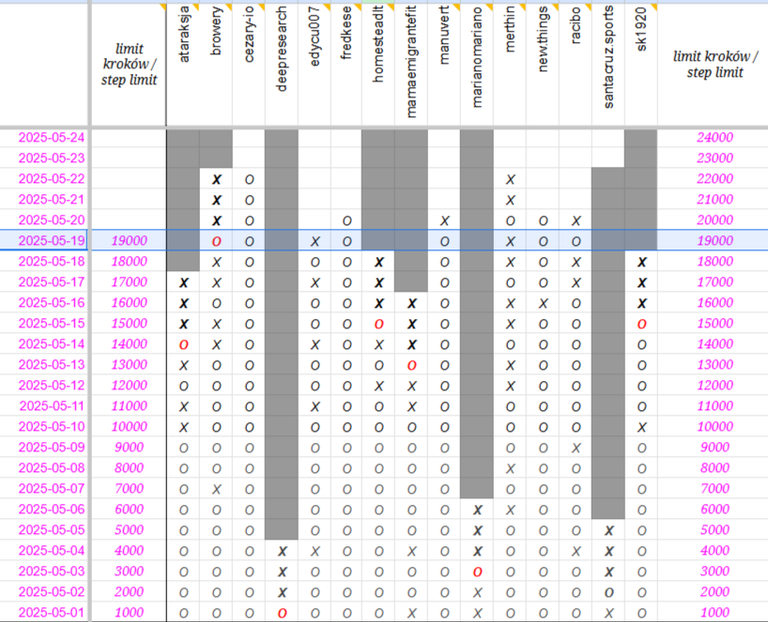Click the bold O in santacruz.sports on 2025-05-02

609,592
